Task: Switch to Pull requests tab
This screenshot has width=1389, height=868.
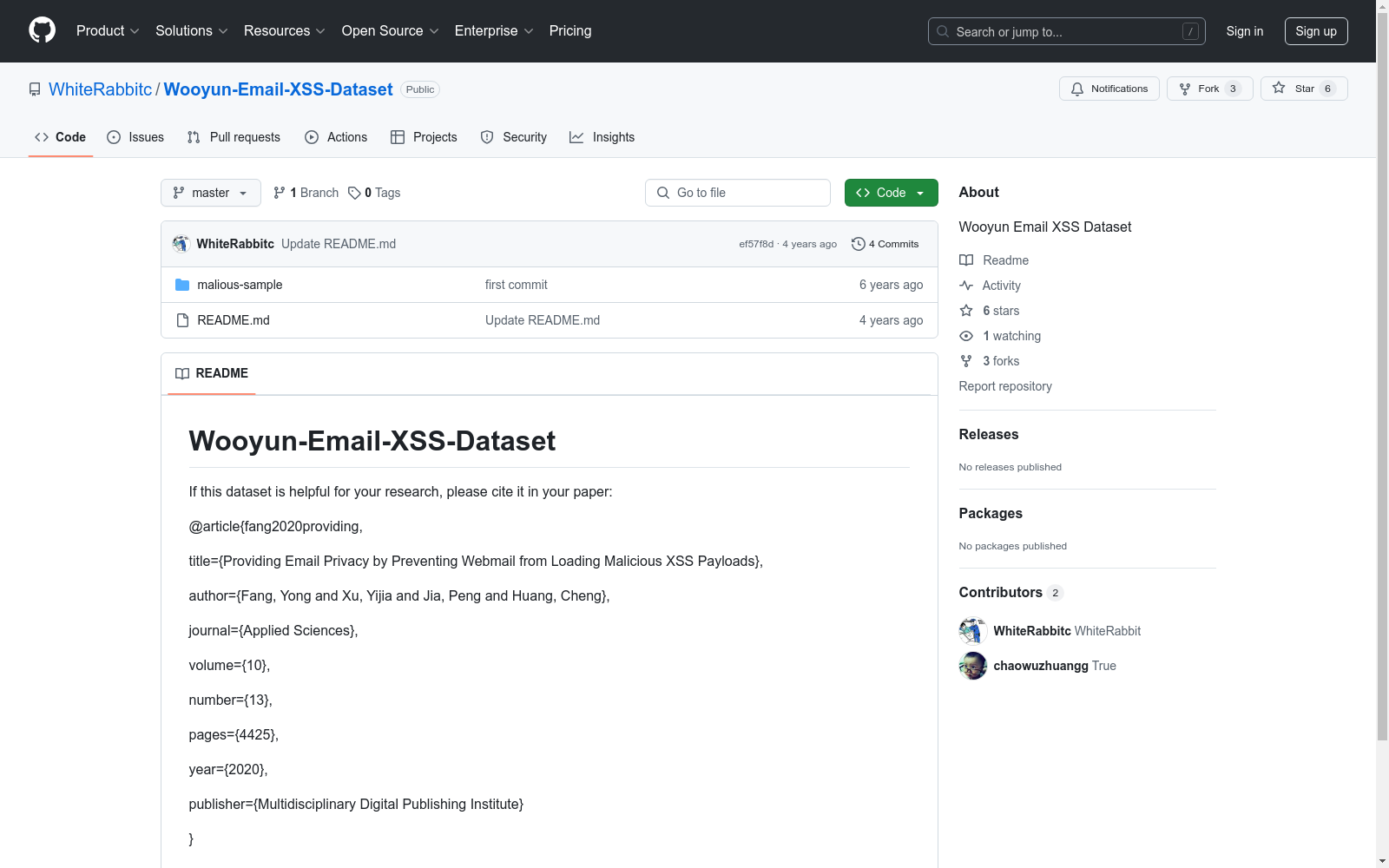Action: [x=234, y=137]
